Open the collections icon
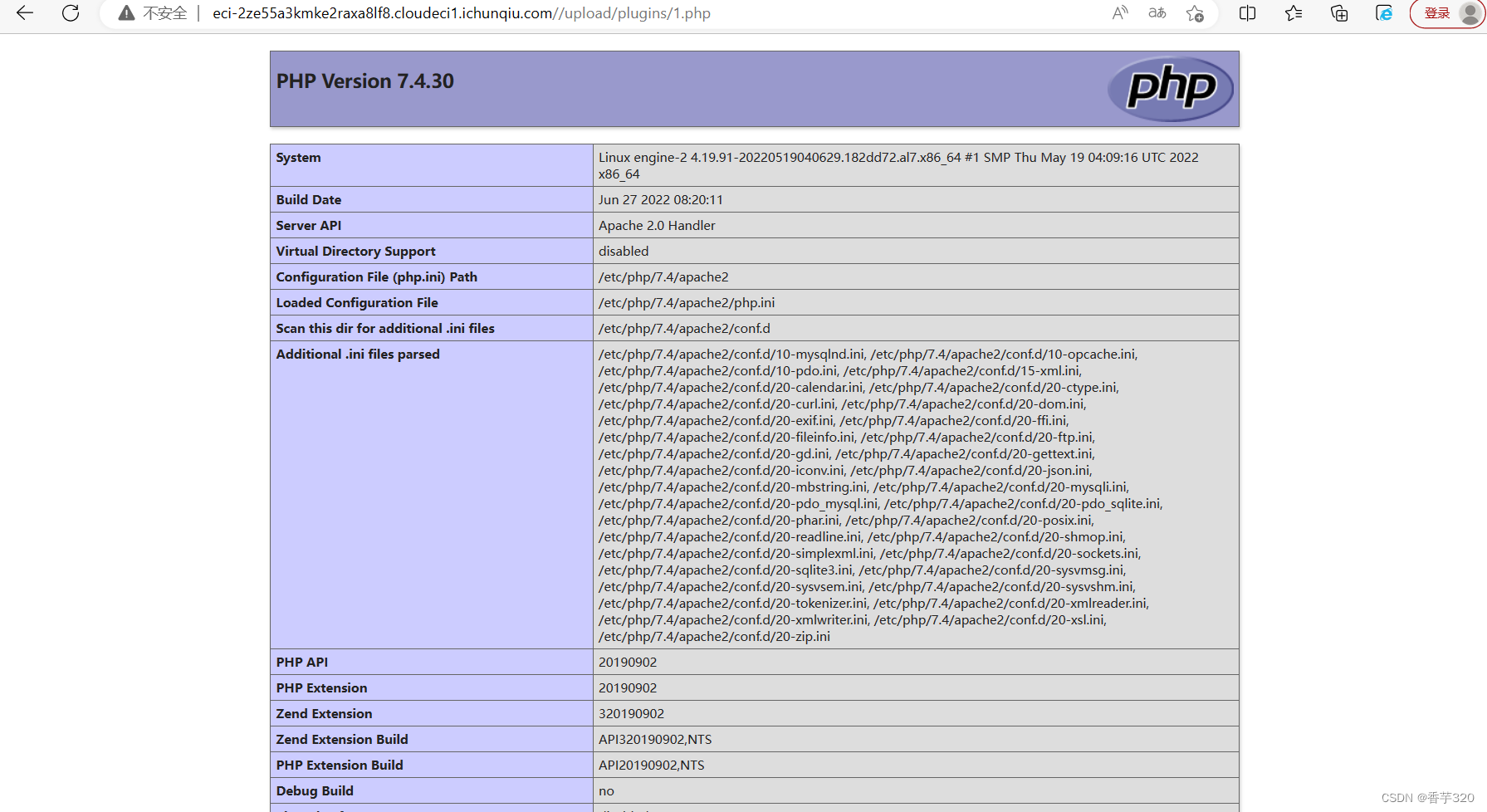 pyautogui.click(x=1339, y=13)
